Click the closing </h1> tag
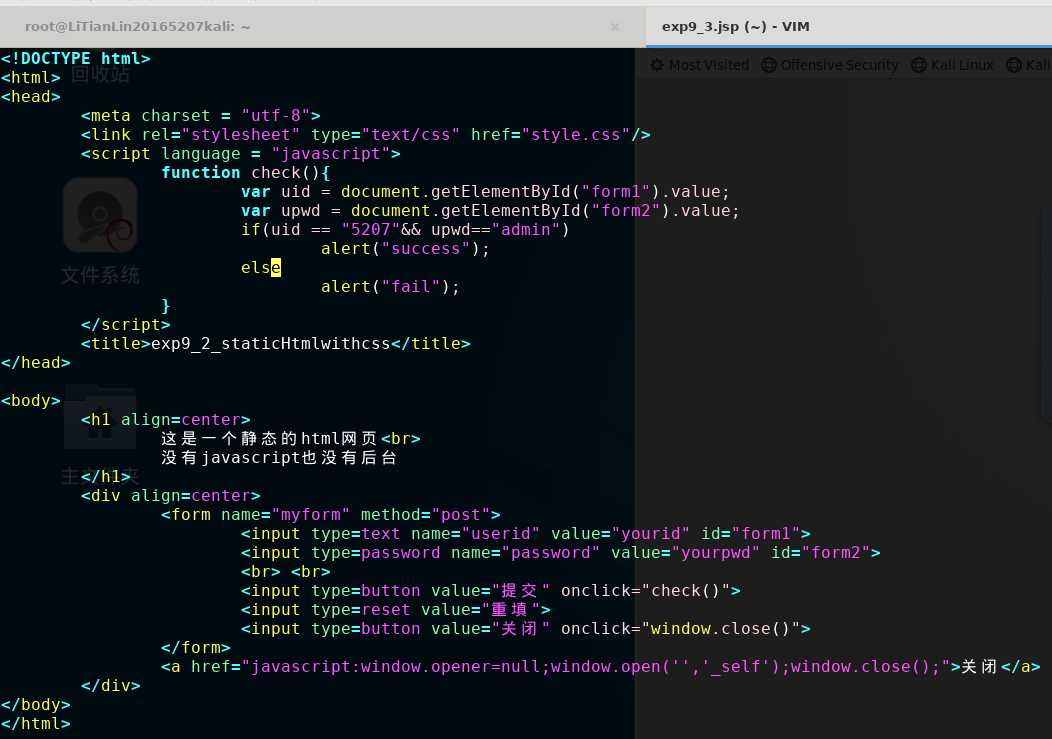1052x739 pixels. click(x=105, y=477)
